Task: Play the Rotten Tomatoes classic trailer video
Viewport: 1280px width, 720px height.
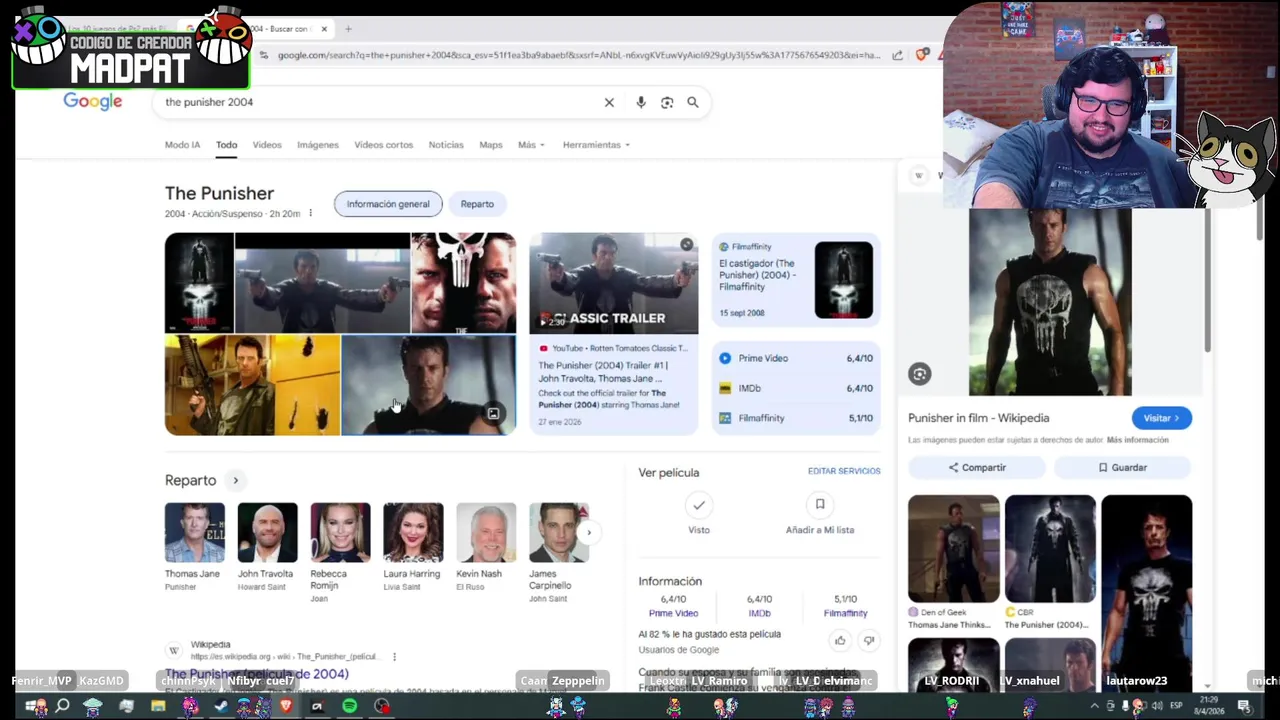Action: (614, 283)
